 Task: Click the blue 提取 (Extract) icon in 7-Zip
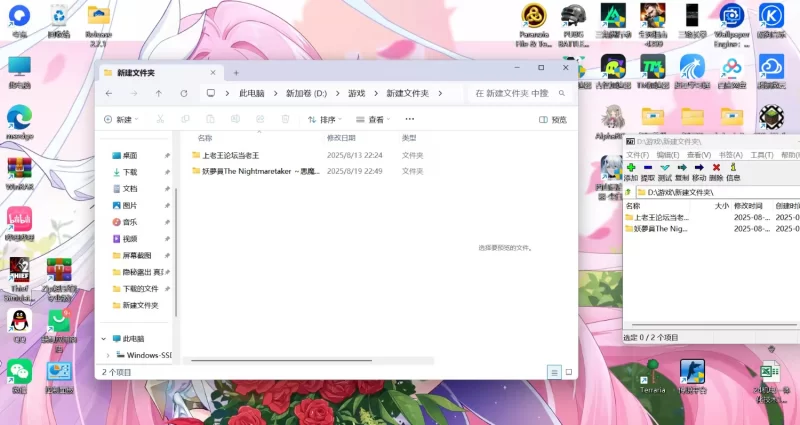pos(648,167)
